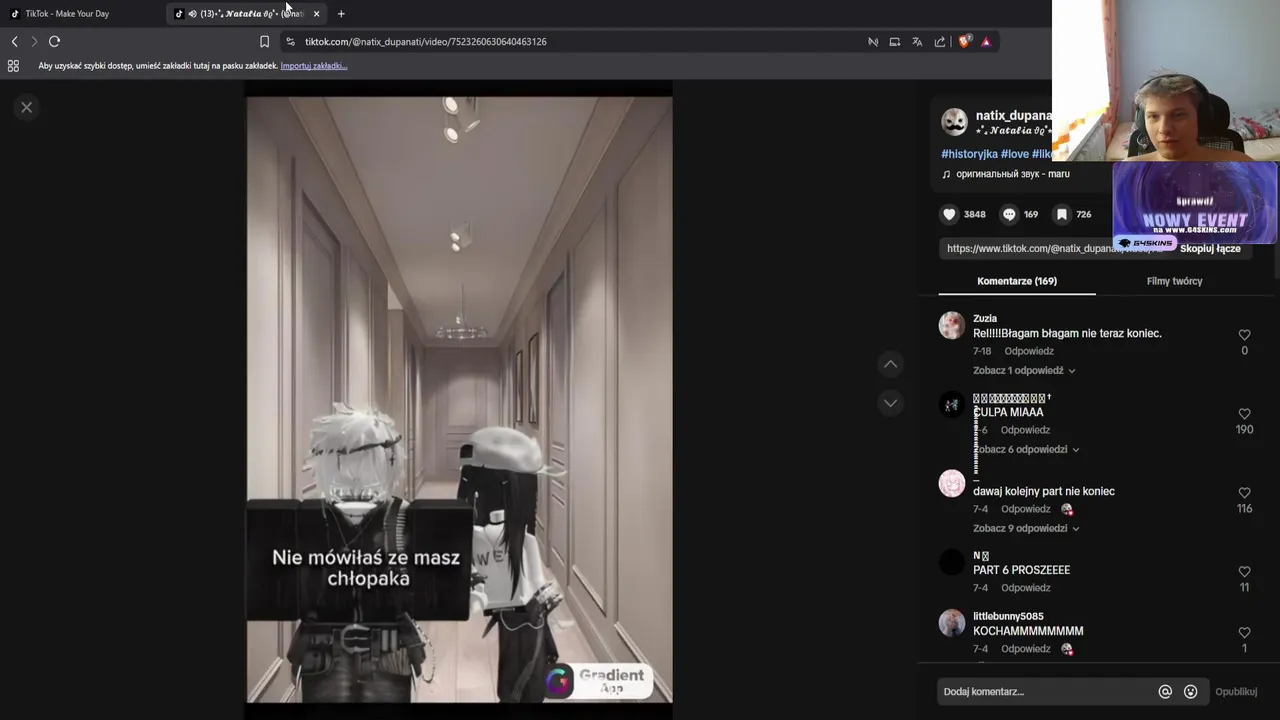Open comments using the bubble icon with 169

[1009, 214]
